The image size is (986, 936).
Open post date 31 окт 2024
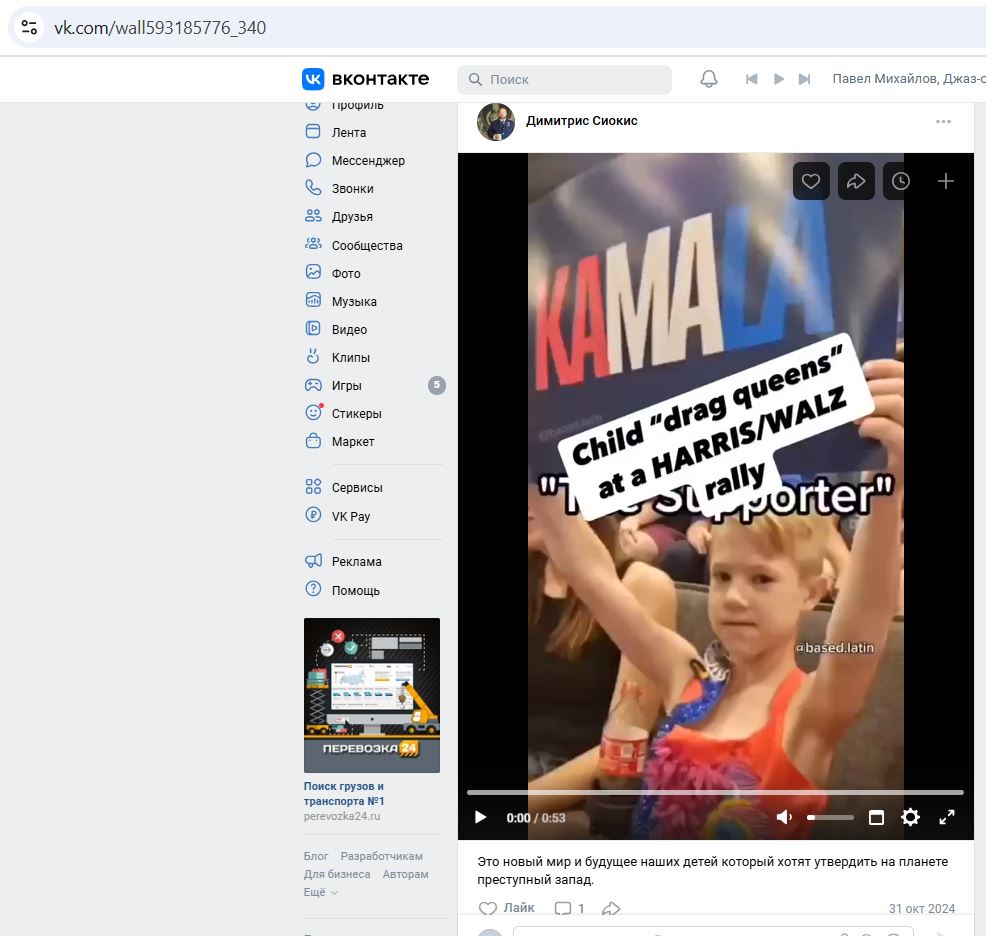(x=921, y=908)
